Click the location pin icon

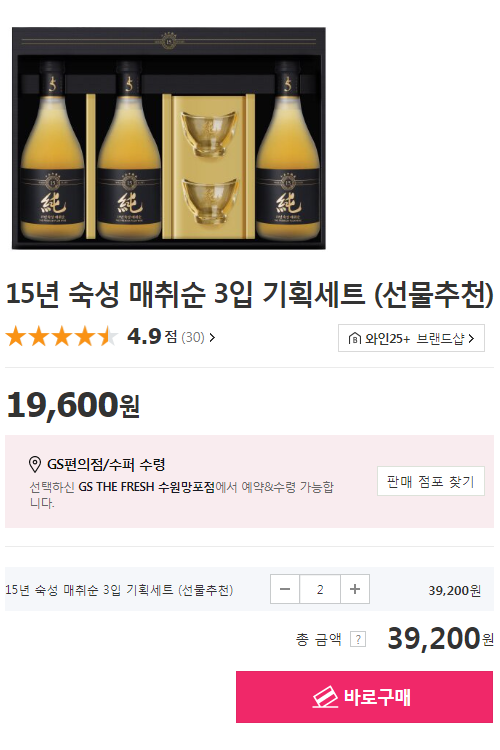pos(34,464)
